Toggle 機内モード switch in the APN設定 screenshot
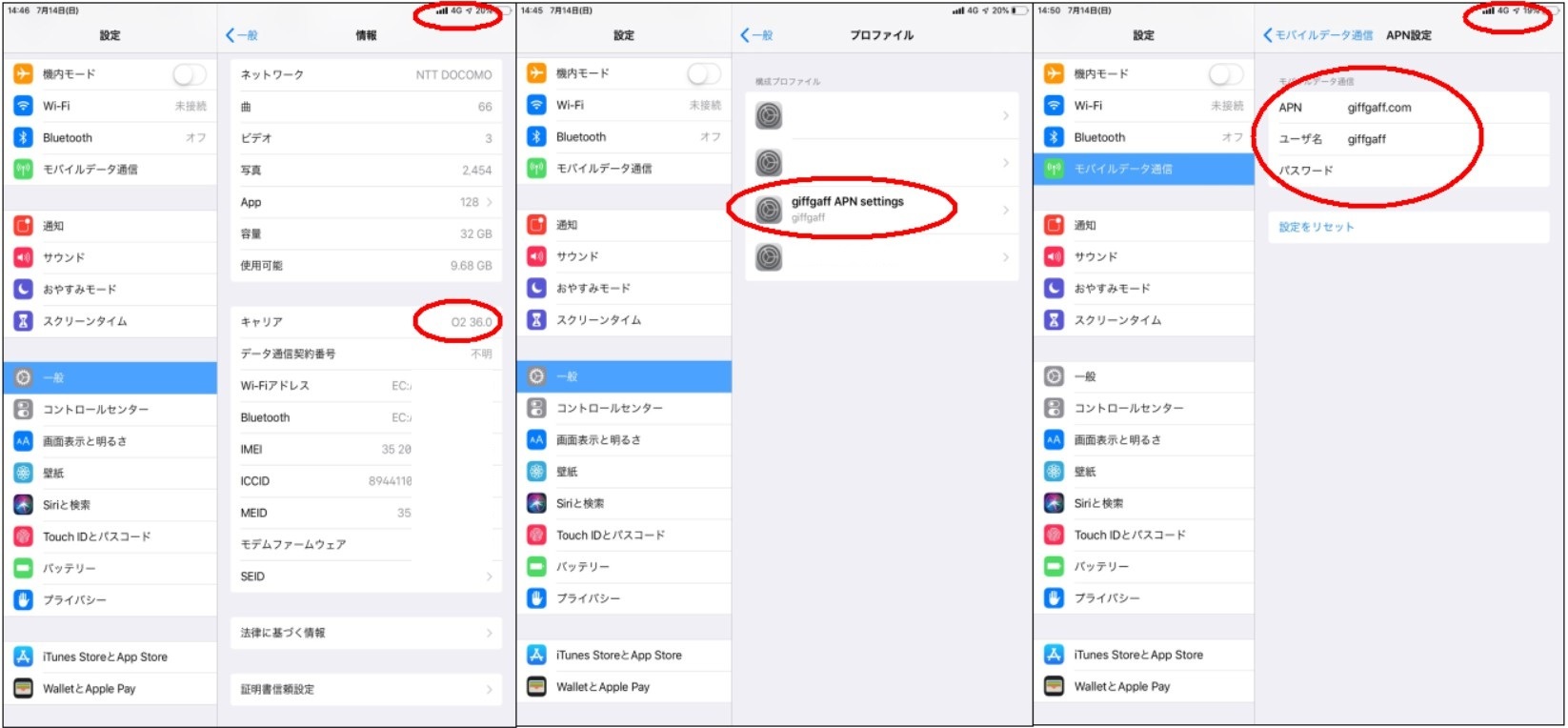The image size is (1568, 728). tap(1226, 73)
